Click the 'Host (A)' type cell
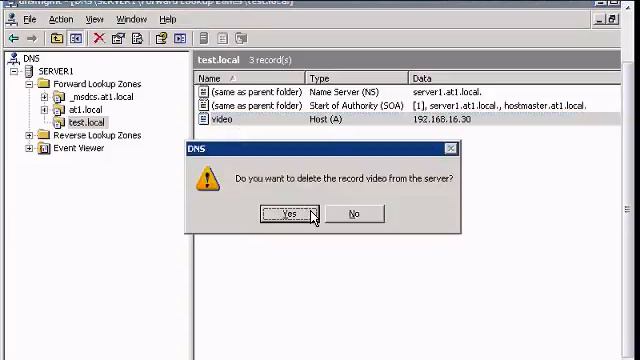This screenshot has height=360, width=640. [x=326, y=119]
